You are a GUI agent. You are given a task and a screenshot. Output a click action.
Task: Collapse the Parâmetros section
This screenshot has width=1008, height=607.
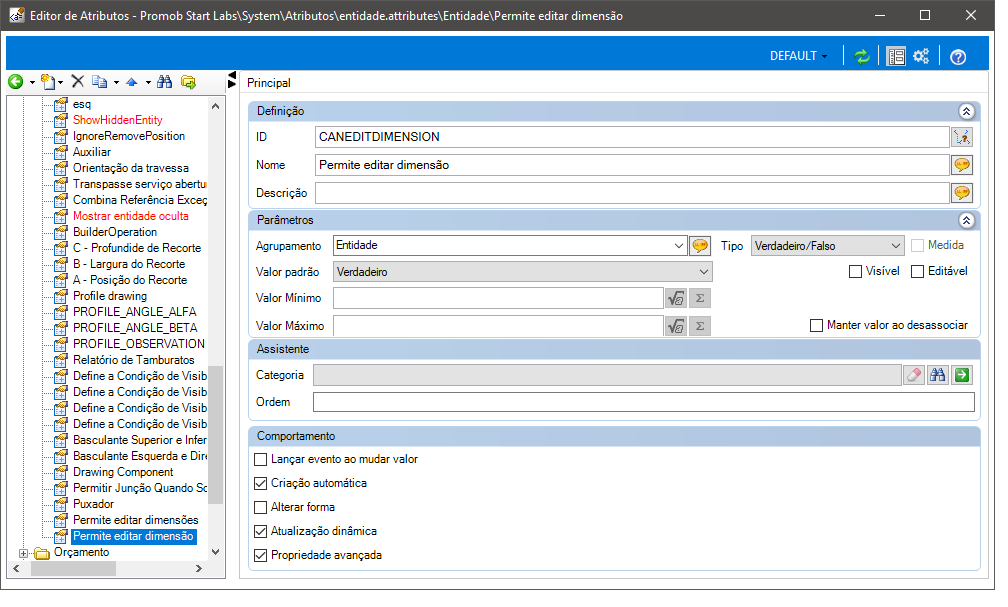pyautogui.click(x=966, y=221)
